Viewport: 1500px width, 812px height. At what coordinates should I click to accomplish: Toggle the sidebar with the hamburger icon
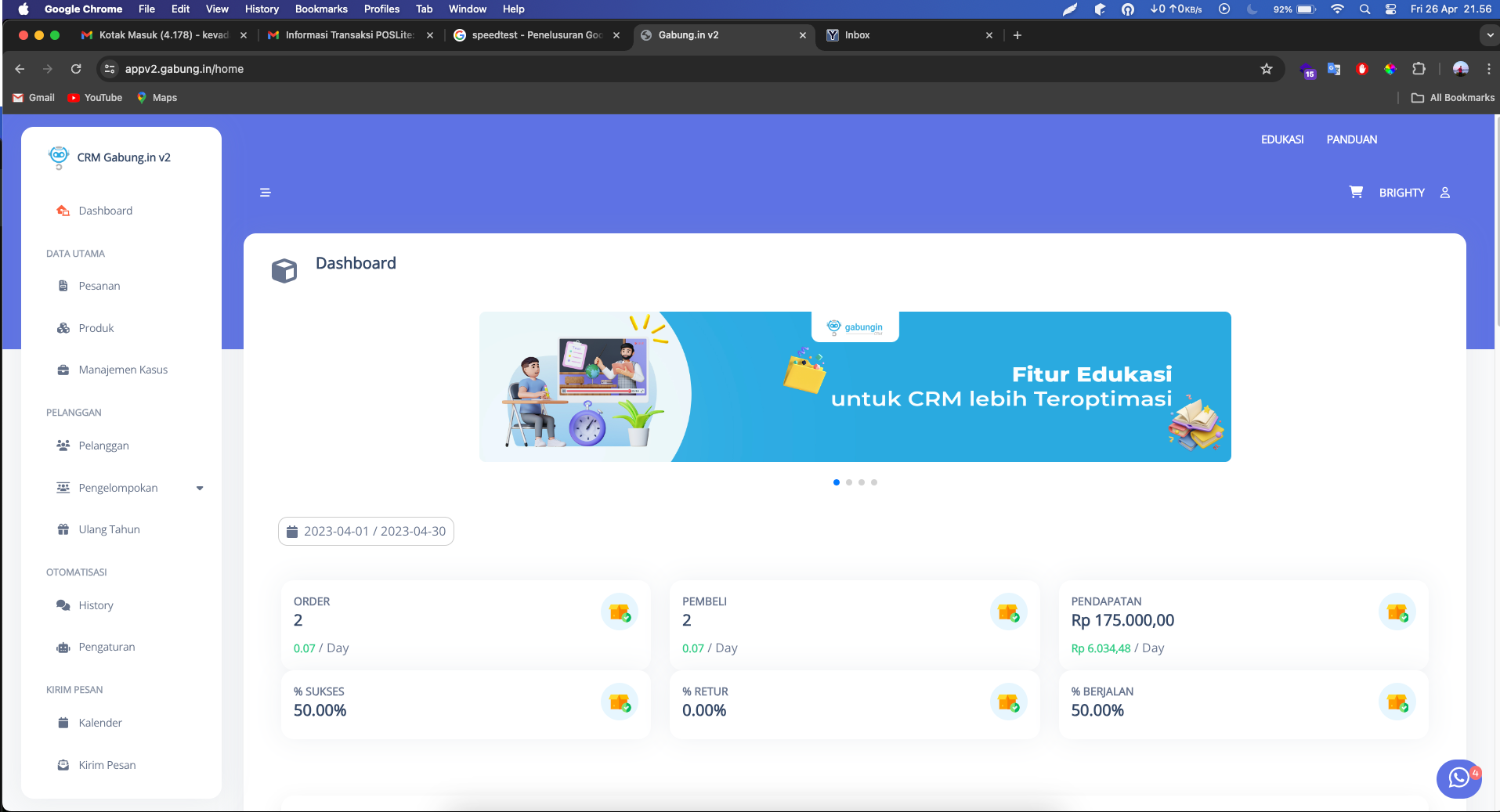[265, 192]
